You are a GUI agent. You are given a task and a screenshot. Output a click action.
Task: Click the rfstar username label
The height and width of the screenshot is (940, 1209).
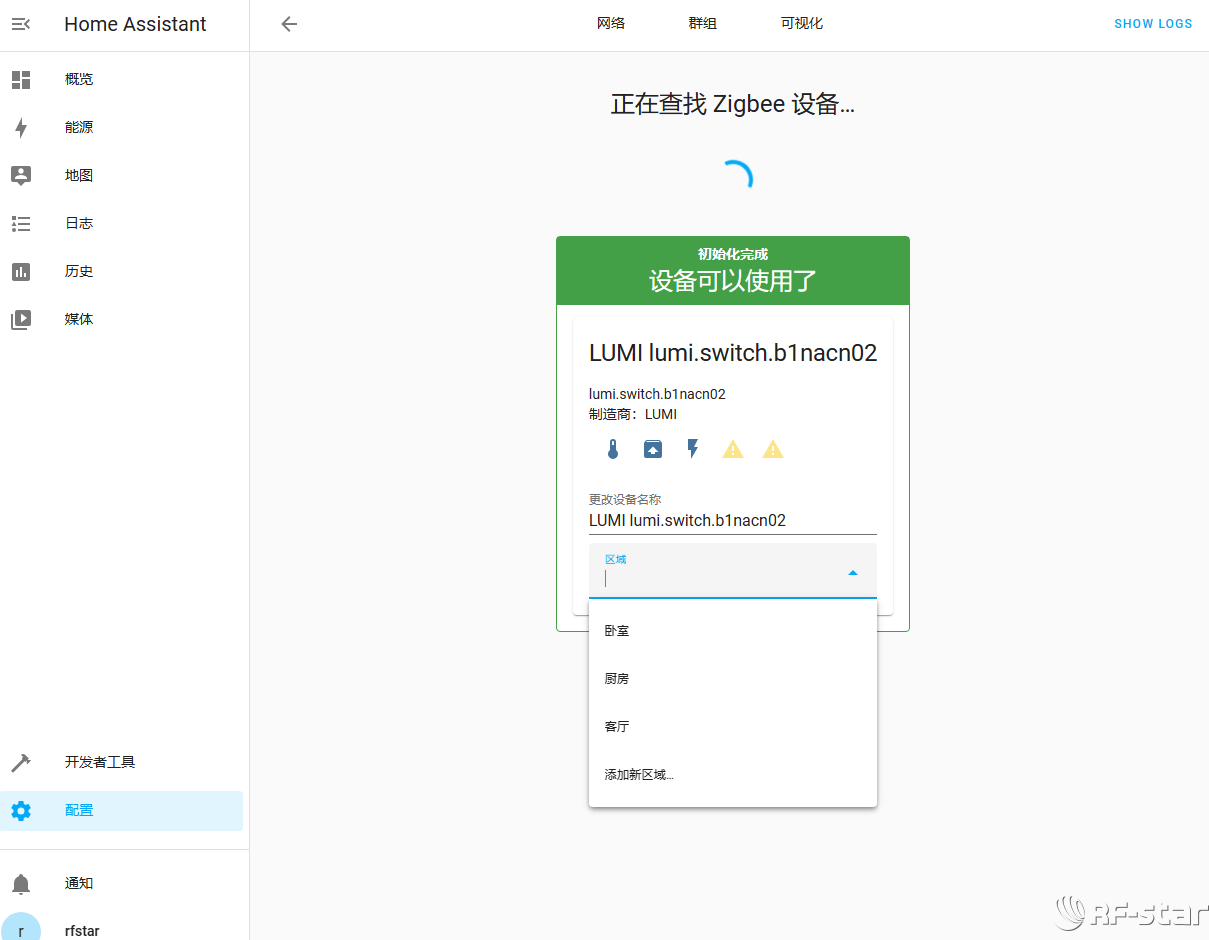click(x=82, y=931)
